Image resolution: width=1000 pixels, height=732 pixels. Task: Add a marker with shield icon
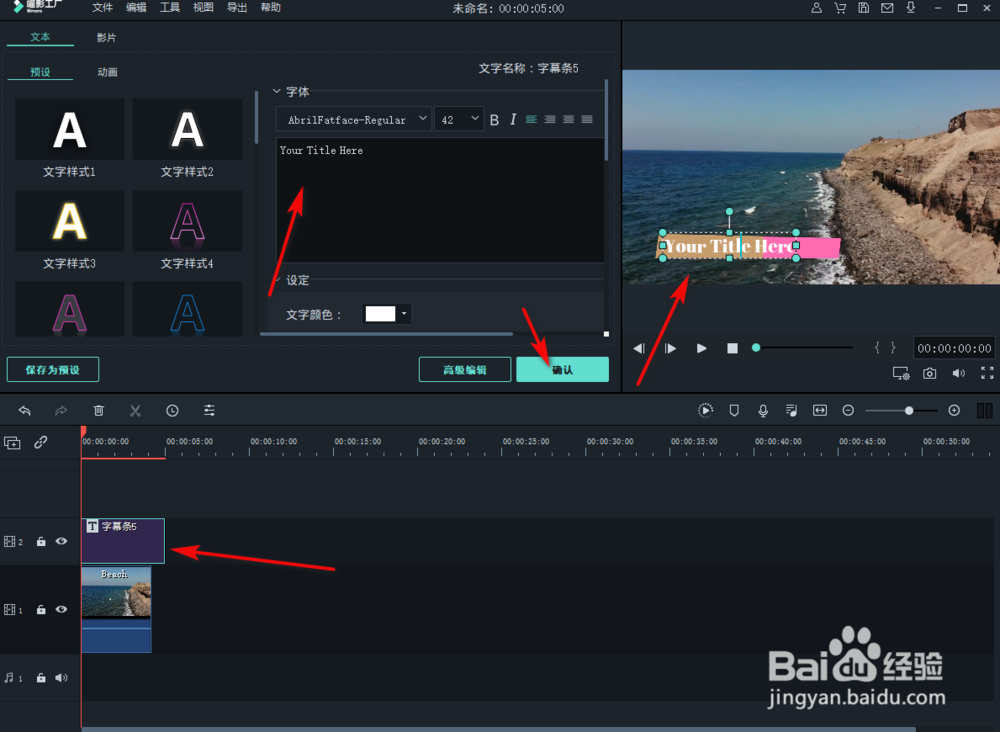coord(734,411)
